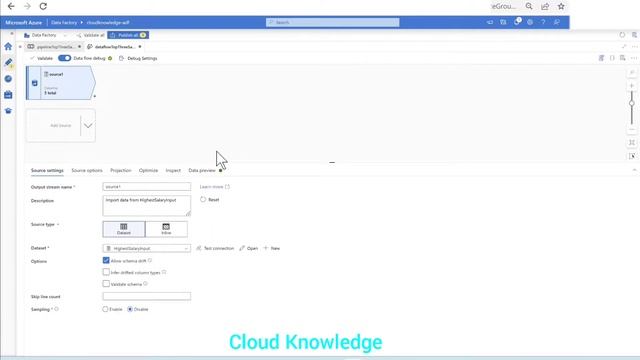Click the megaphone updates icon in Azure header
Viewport: 640px width, 360px height.
tap(490, 22)
